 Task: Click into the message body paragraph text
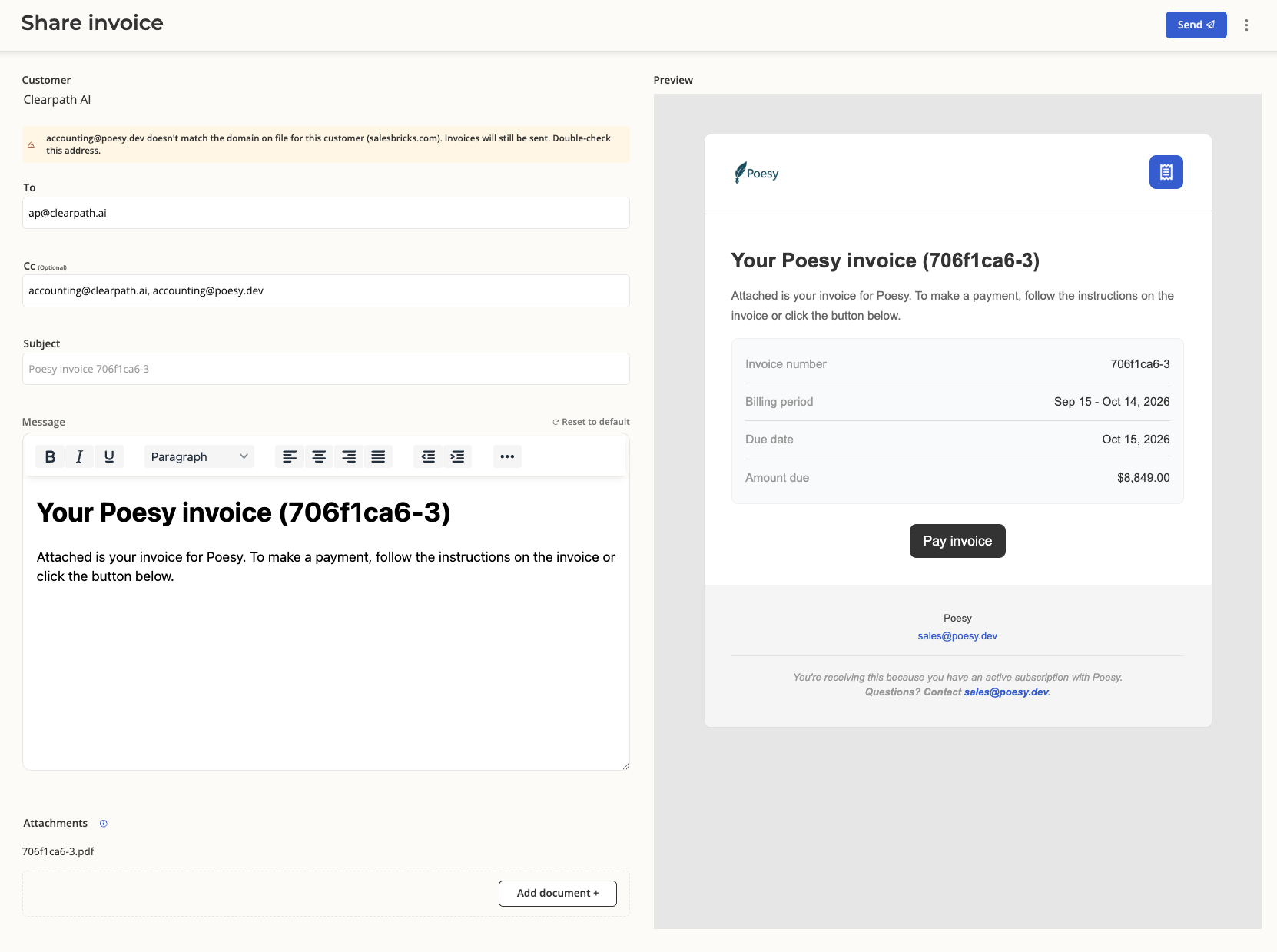pyautogui.click(x=326, y=566)
